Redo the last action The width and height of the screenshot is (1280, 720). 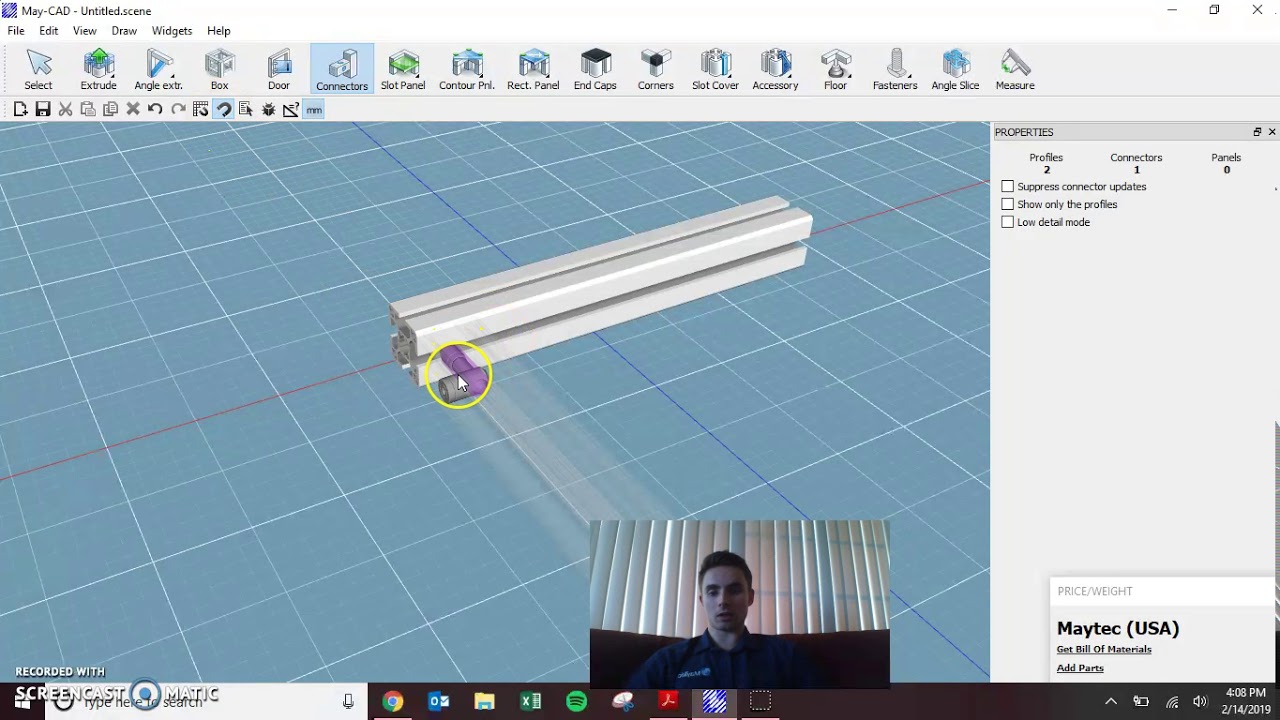coord(178,109)
